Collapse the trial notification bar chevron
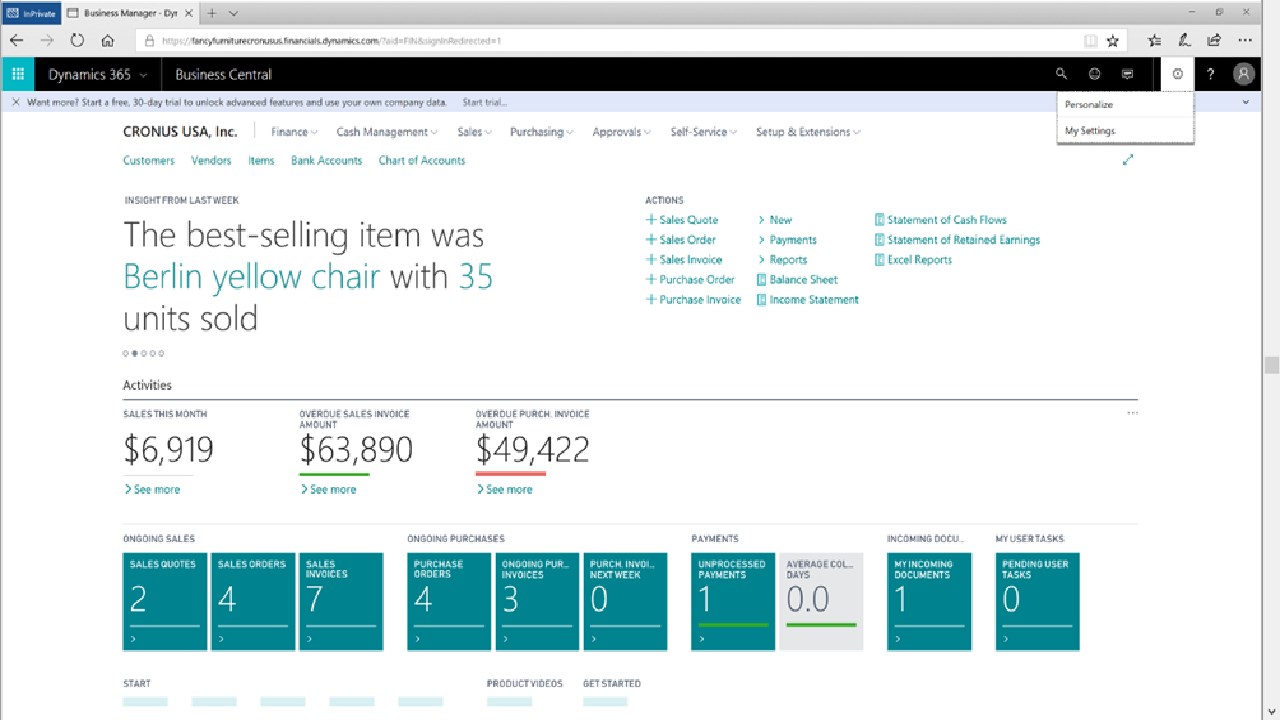The height and width of the screenshot is (720, 1280). coord(1246,102)
